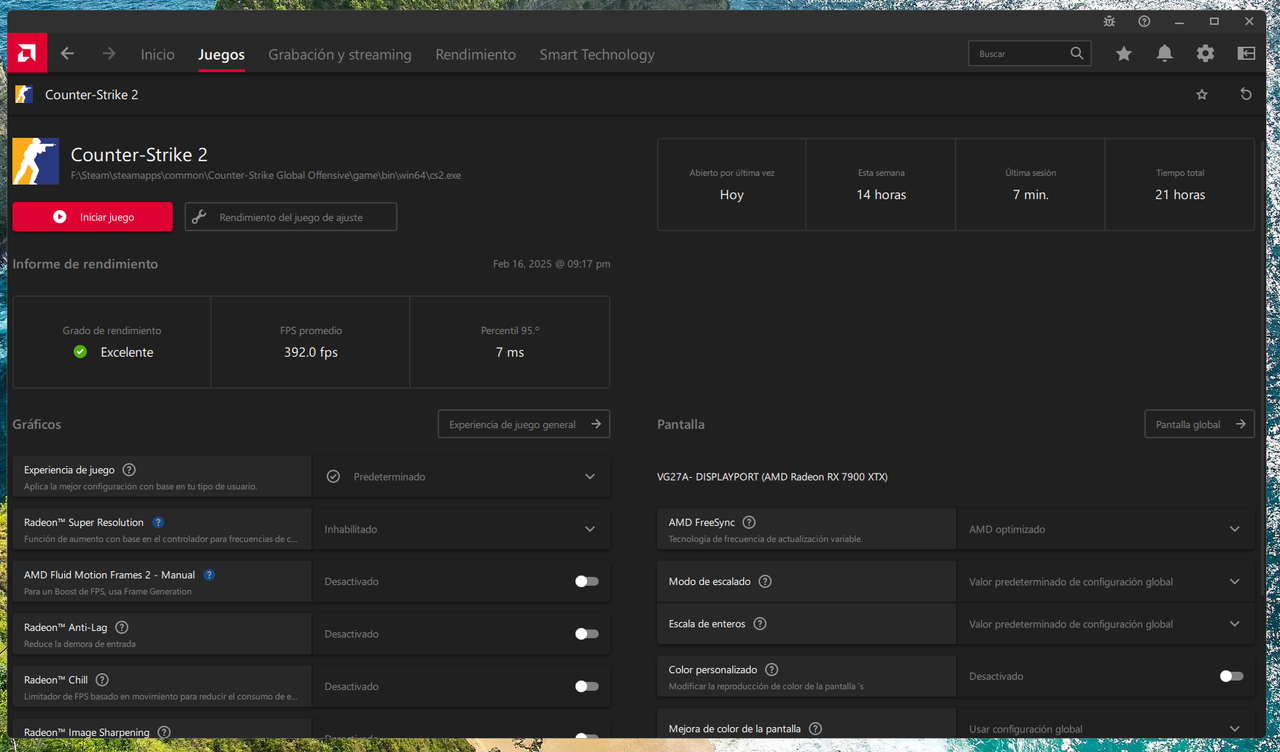Open the Experiencia de juego Predeterminado dropdown
This screenshot has width=1280, height=752.
click(461, 477)
